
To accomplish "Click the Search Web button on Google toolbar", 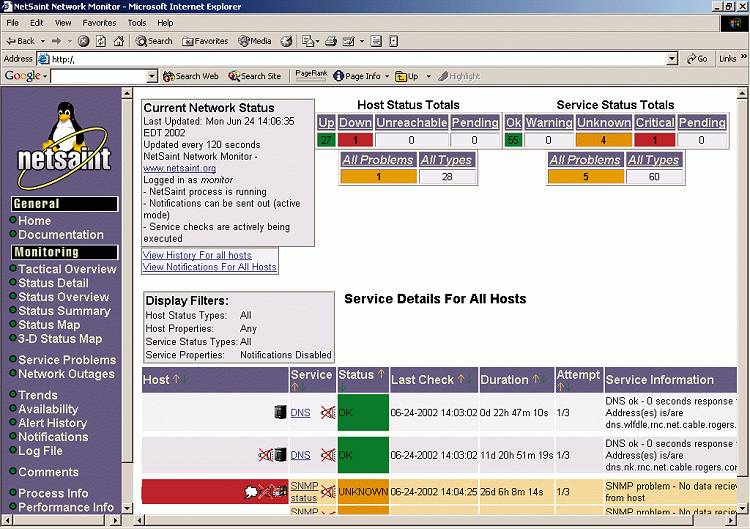I will [190, 76].
